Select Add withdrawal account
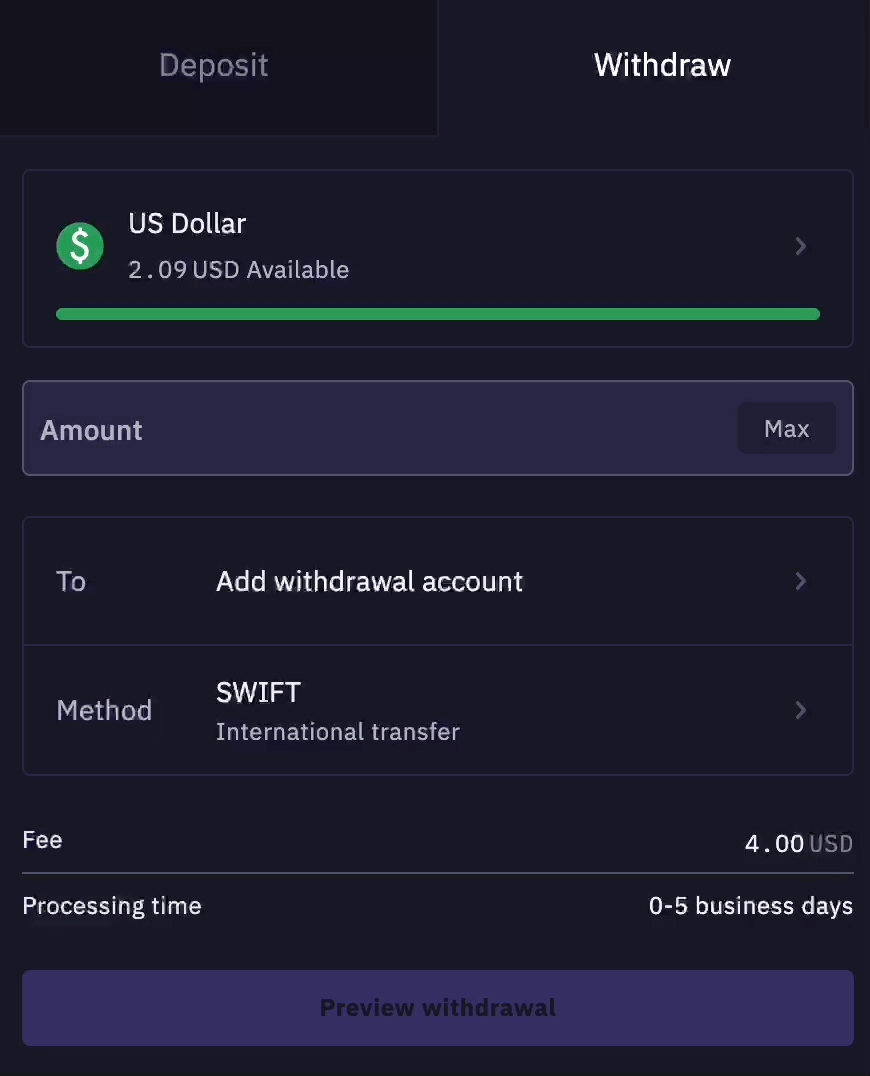This screenshot has width=870, height=1076. click(x=369, y=581)
